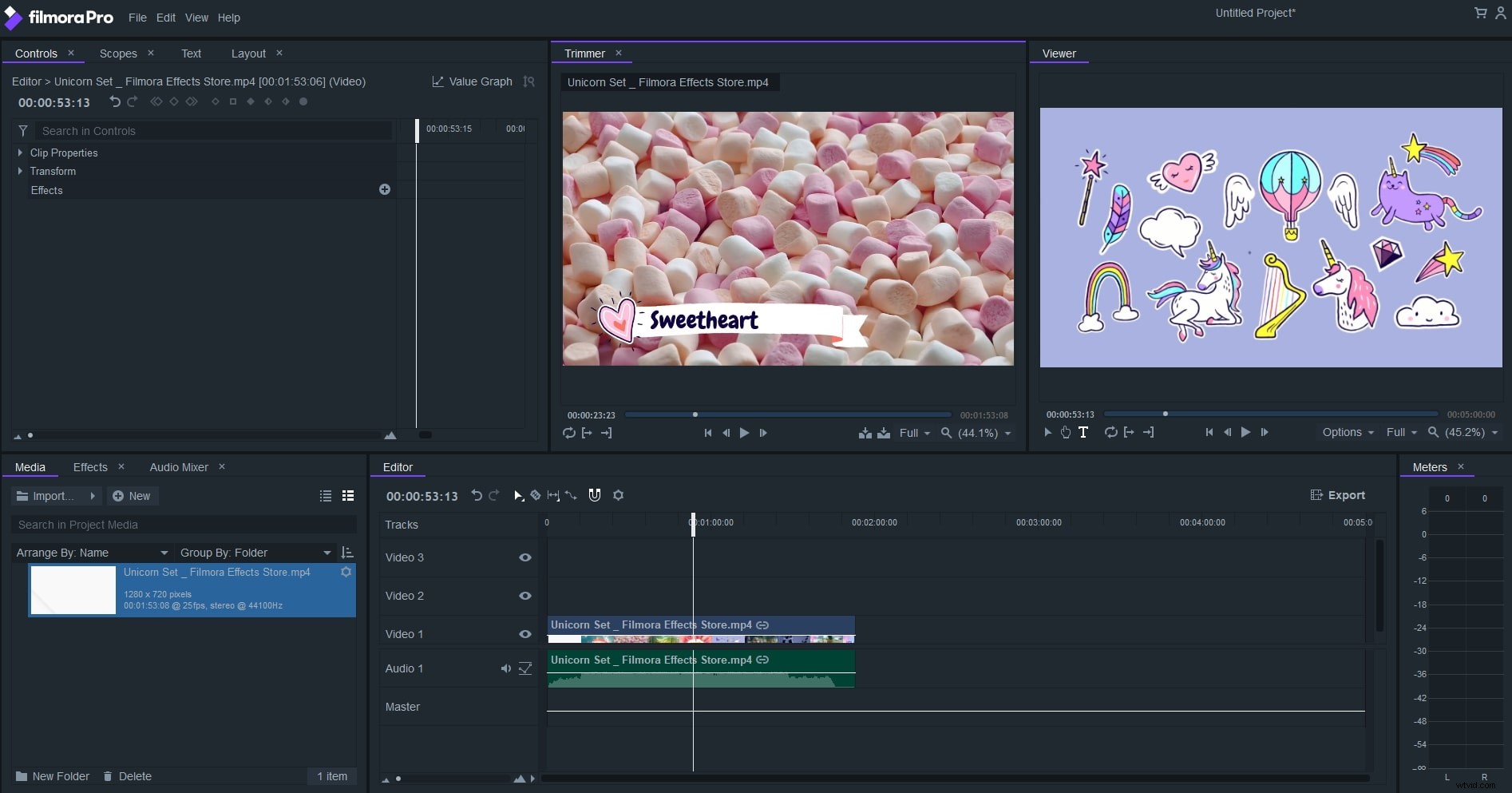1512x793 pixels.
Task: Select the magnet snapping tool in editor toolbar
Action: [x=595, y=495]
